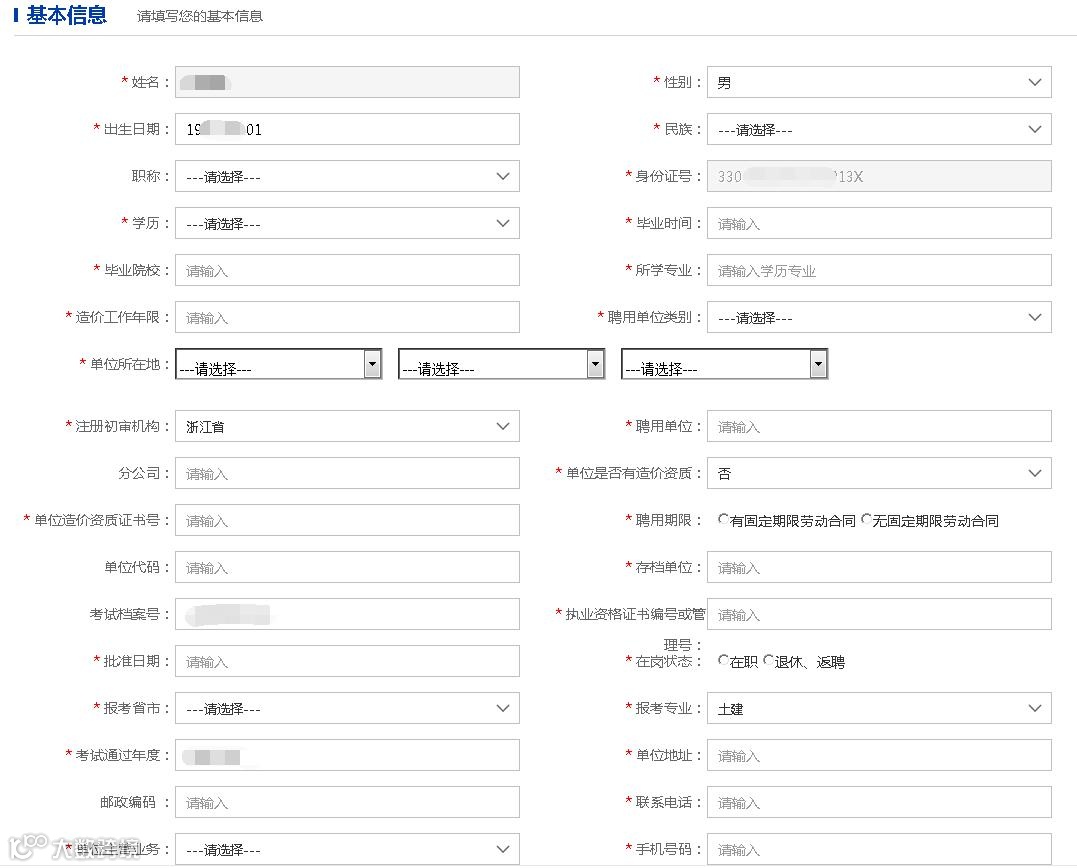
Task: Focus the 联系电话 input field
Action: [879, 802]
